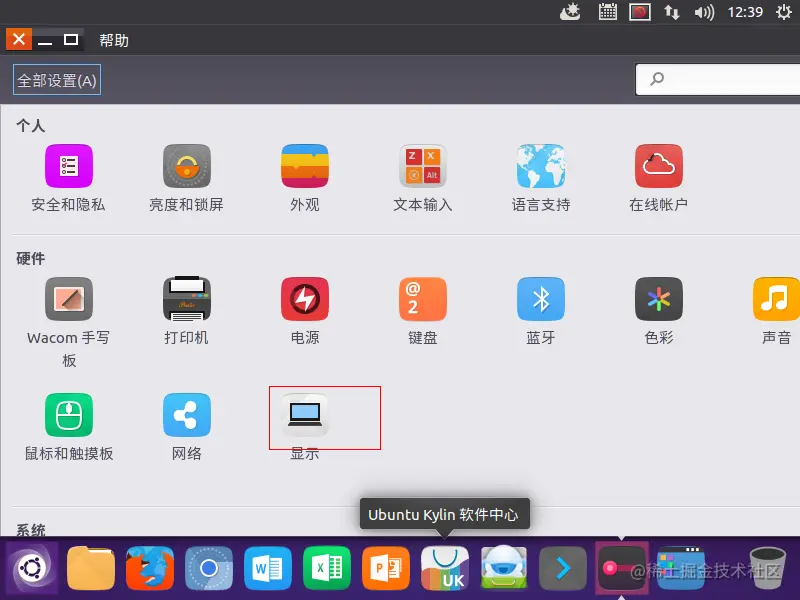Open Display settings (显示) laptop icon

point(305,415)
